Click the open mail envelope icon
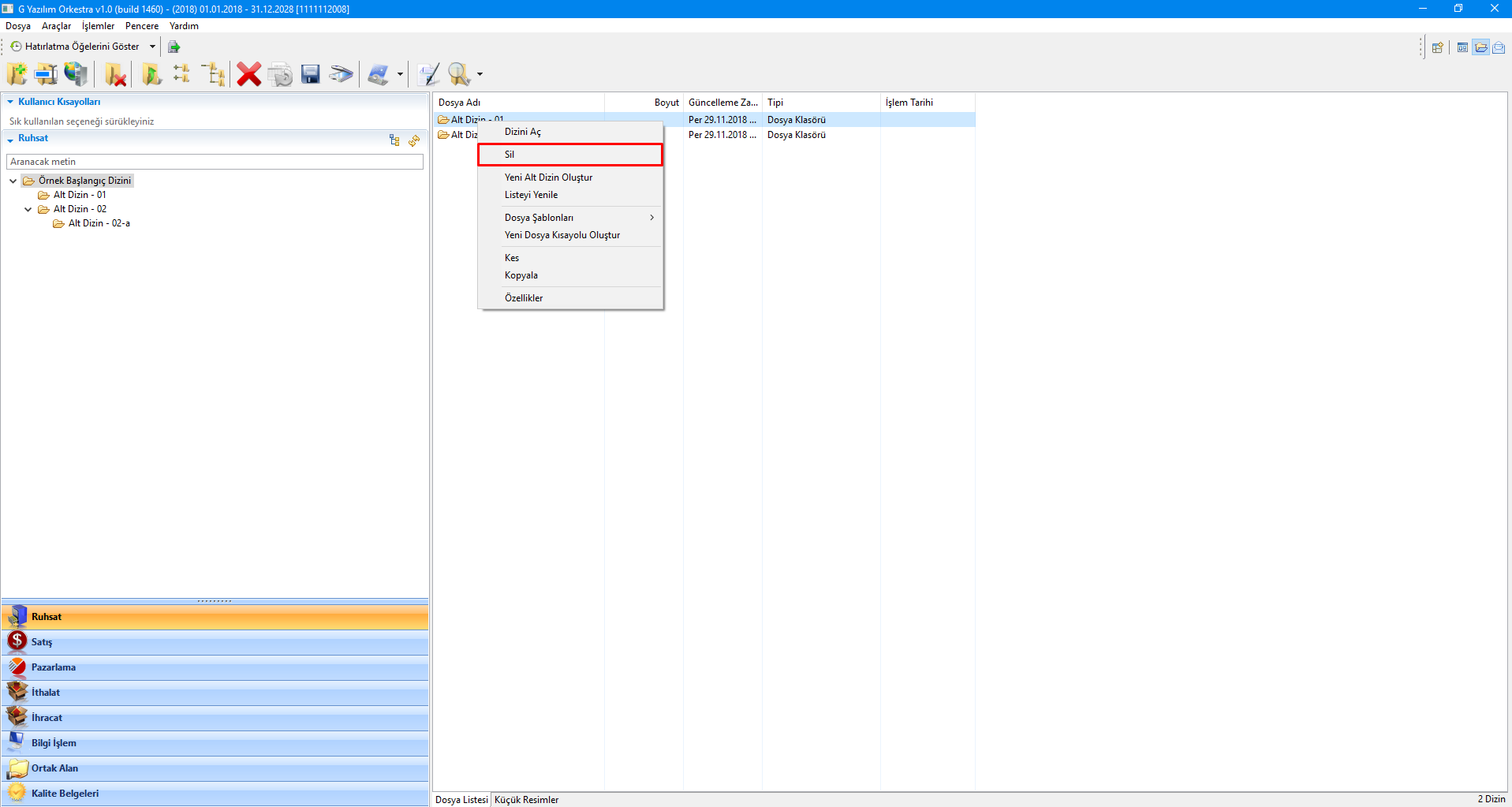The width and height of the screenshot is (1512, 807). pyautogui.click(x=1499, y=47)
